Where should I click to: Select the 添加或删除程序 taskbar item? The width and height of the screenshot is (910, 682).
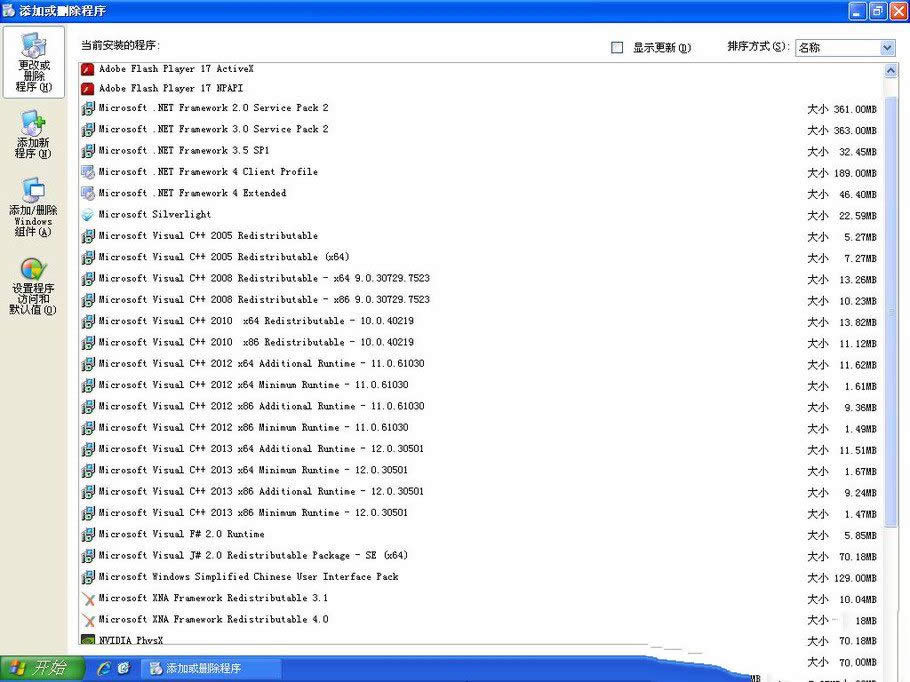pyautogui.click(x=210, y=670)
